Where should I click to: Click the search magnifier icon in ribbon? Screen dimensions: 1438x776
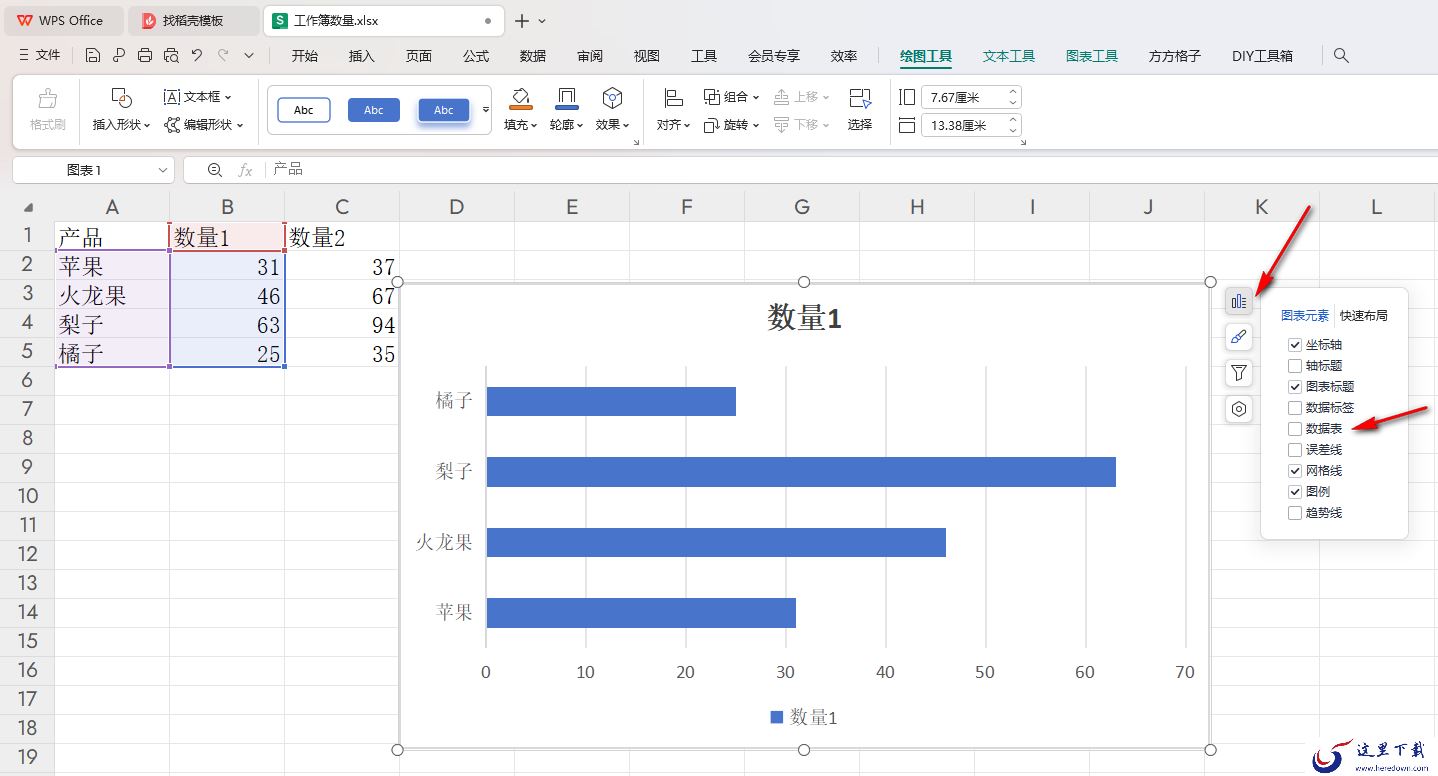click(1342, 56)
